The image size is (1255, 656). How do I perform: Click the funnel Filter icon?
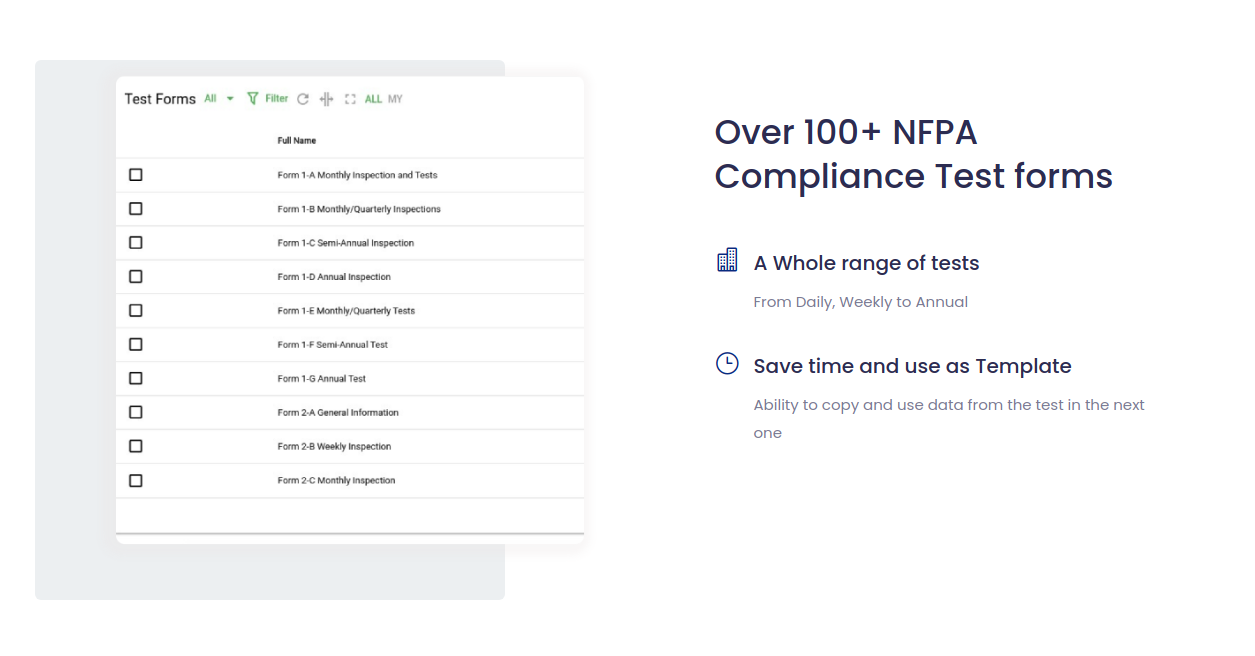click(x=253, y=98)
